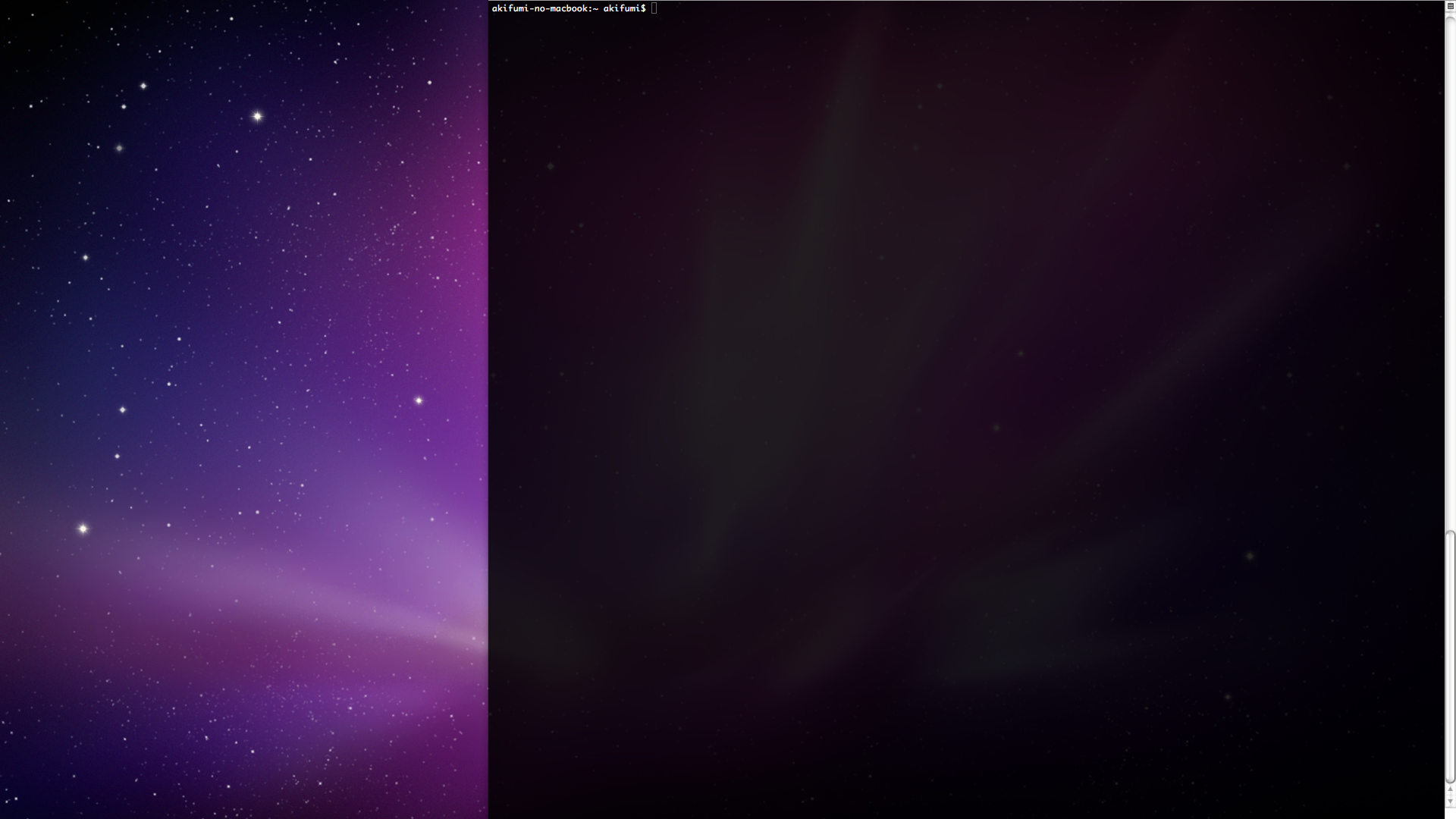Click the terminal window's left border edge

click(x=488, y=409)
